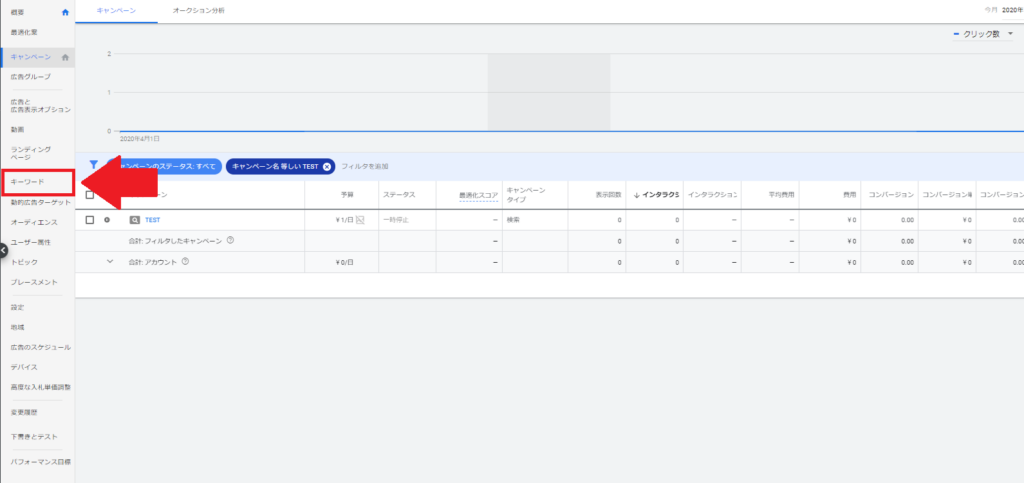The height and width of the screenshot is (483, 1024).
Task: Open 地域 in the side menu
Action: [17, 327]
